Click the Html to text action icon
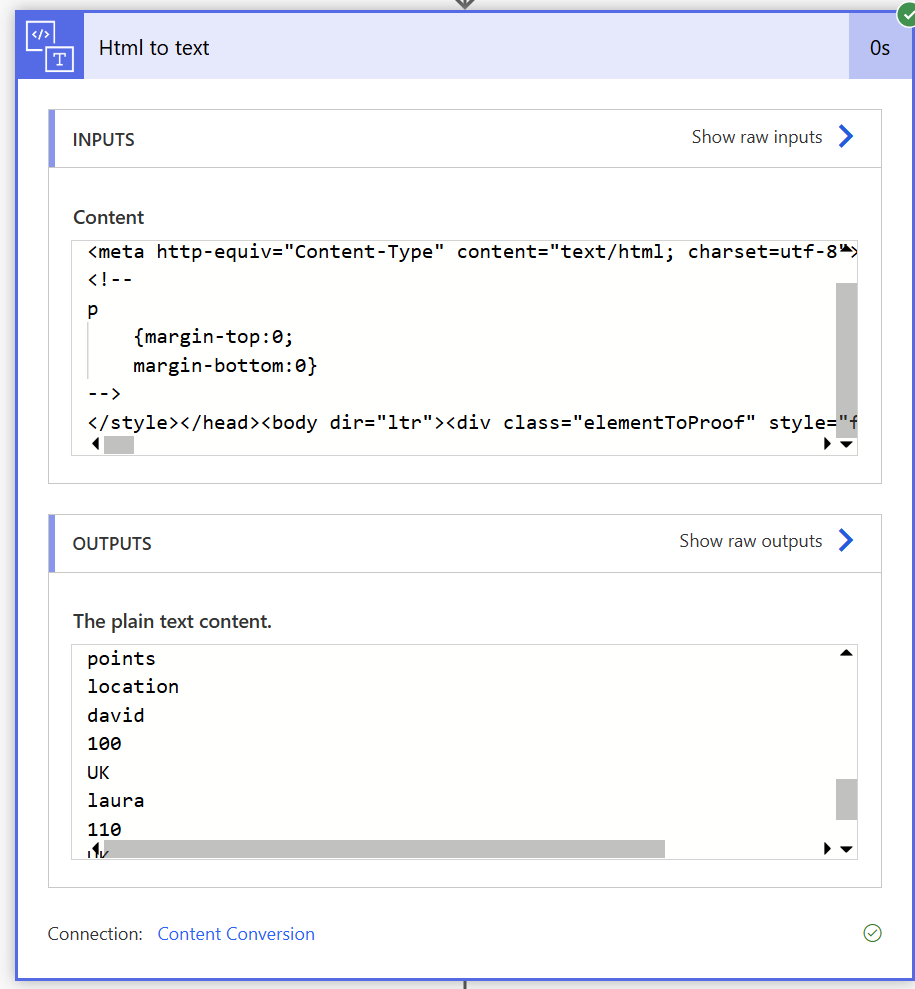The image size is (915, 989). tap(50, 46)
